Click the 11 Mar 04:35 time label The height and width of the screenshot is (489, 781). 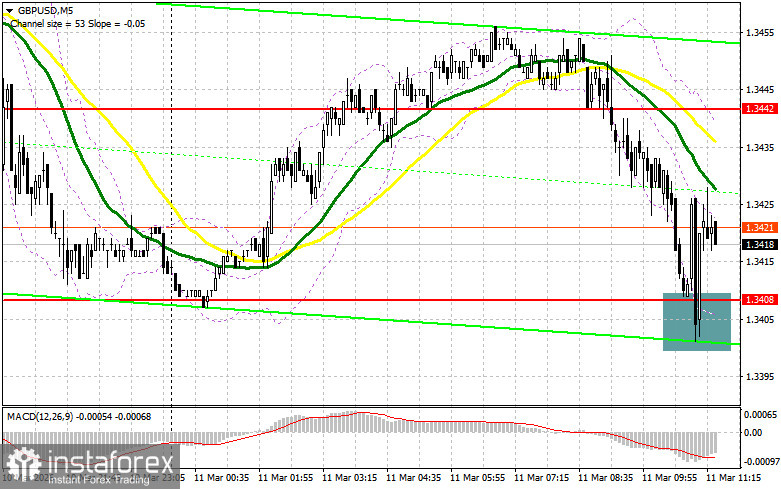tap(413, 478)
